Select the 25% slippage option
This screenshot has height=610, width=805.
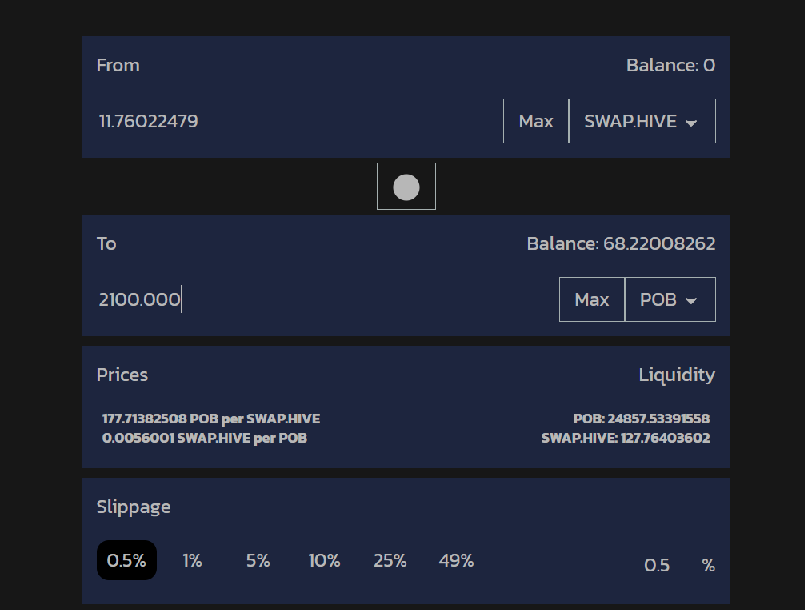(x=390, y=560)
